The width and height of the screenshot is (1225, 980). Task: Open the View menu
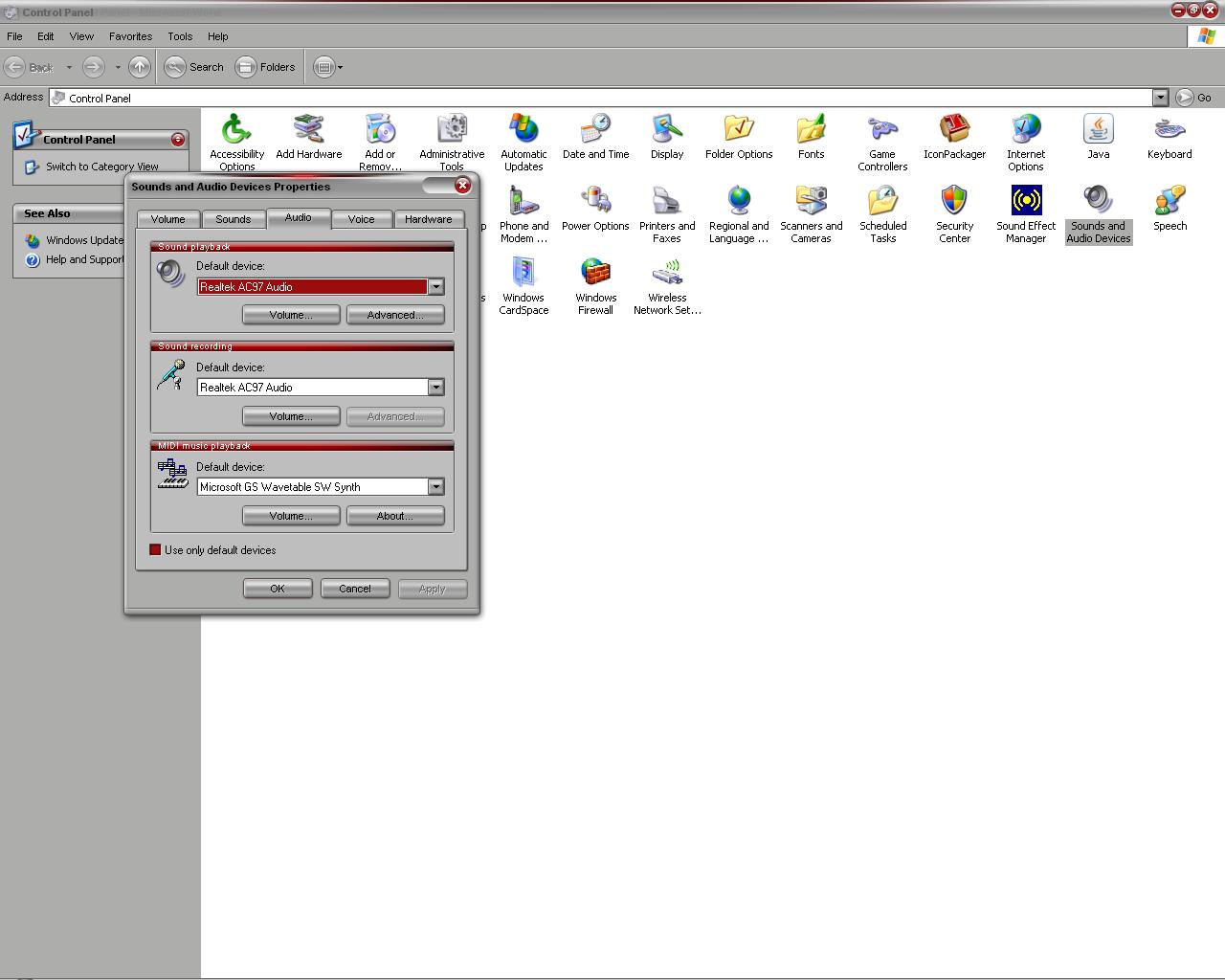click(x=81, y=36)
